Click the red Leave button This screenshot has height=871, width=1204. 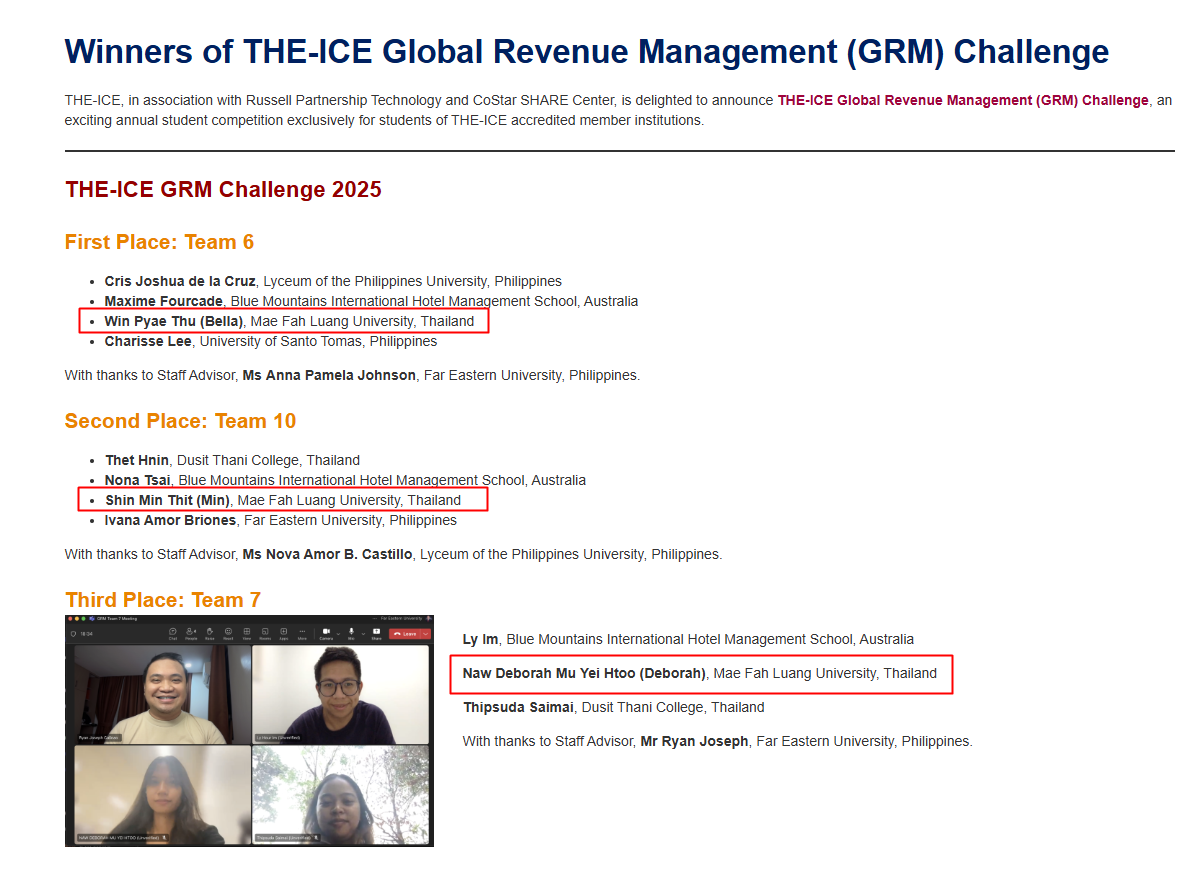[x=406, y=634]
